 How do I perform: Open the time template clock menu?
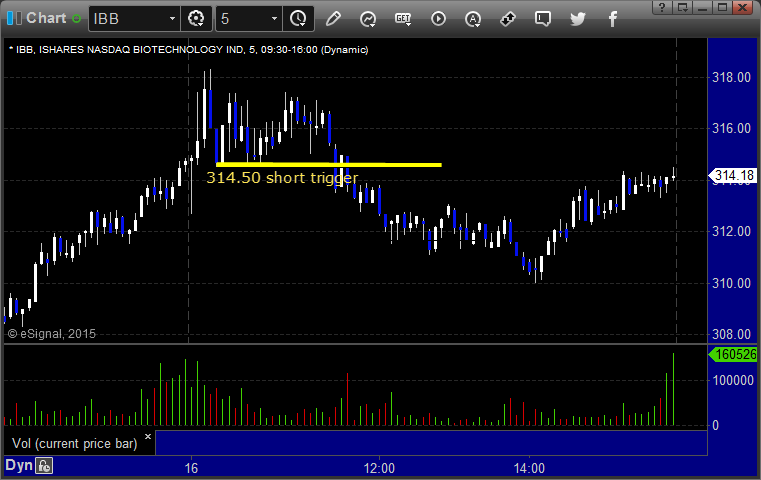click(298, 19)
